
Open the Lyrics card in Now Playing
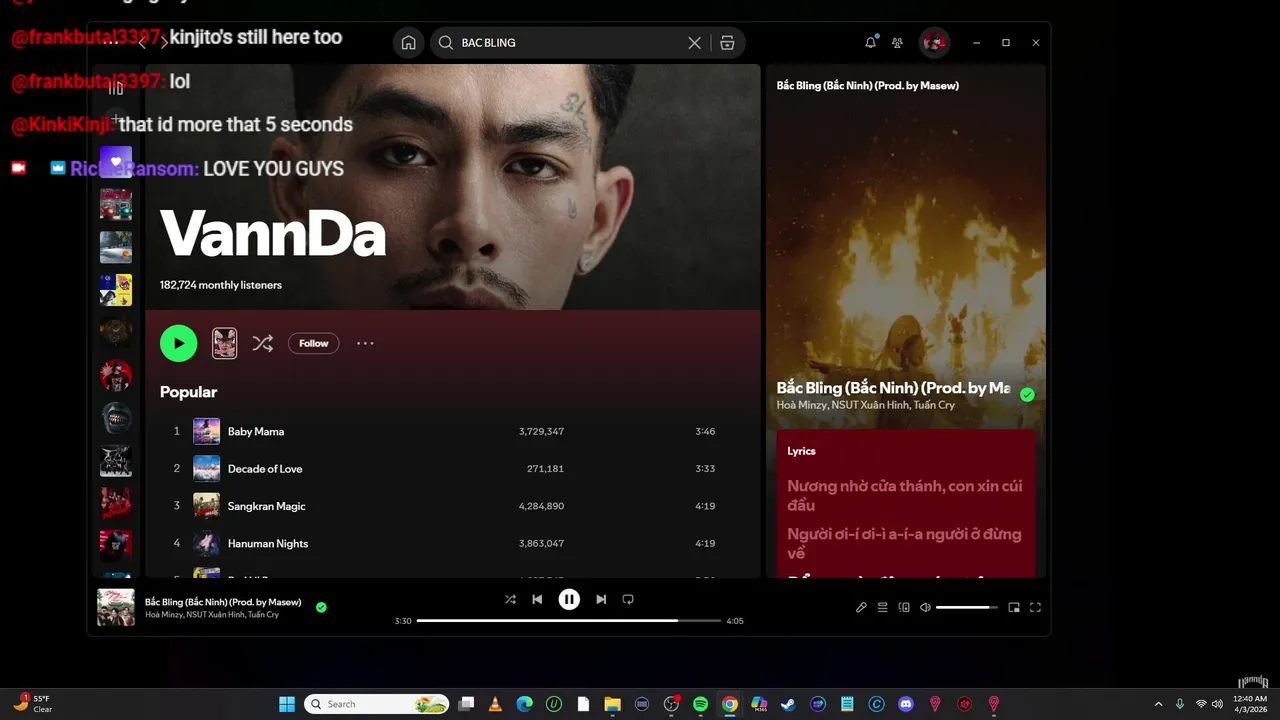pos(905,504)
